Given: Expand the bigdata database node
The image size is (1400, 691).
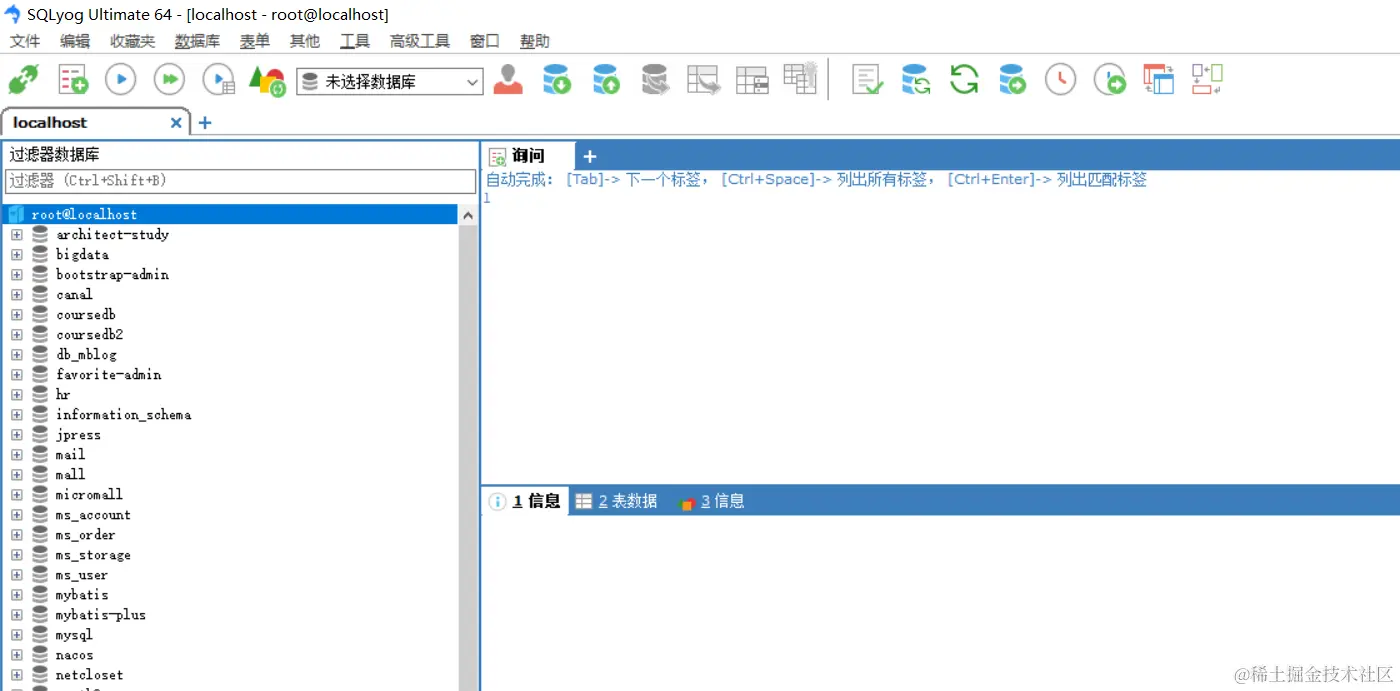Looking at the screenshot, I should 16,254.
